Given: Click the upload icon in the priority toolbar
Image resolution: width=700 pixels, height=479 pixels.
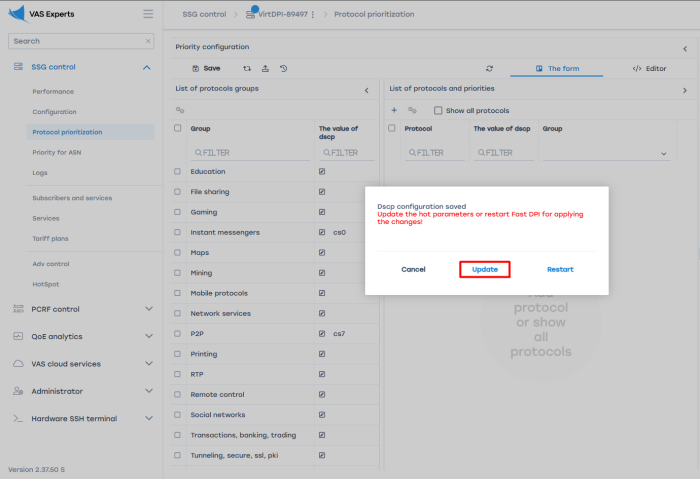Looking at the screenshot, I should point(265,69).
